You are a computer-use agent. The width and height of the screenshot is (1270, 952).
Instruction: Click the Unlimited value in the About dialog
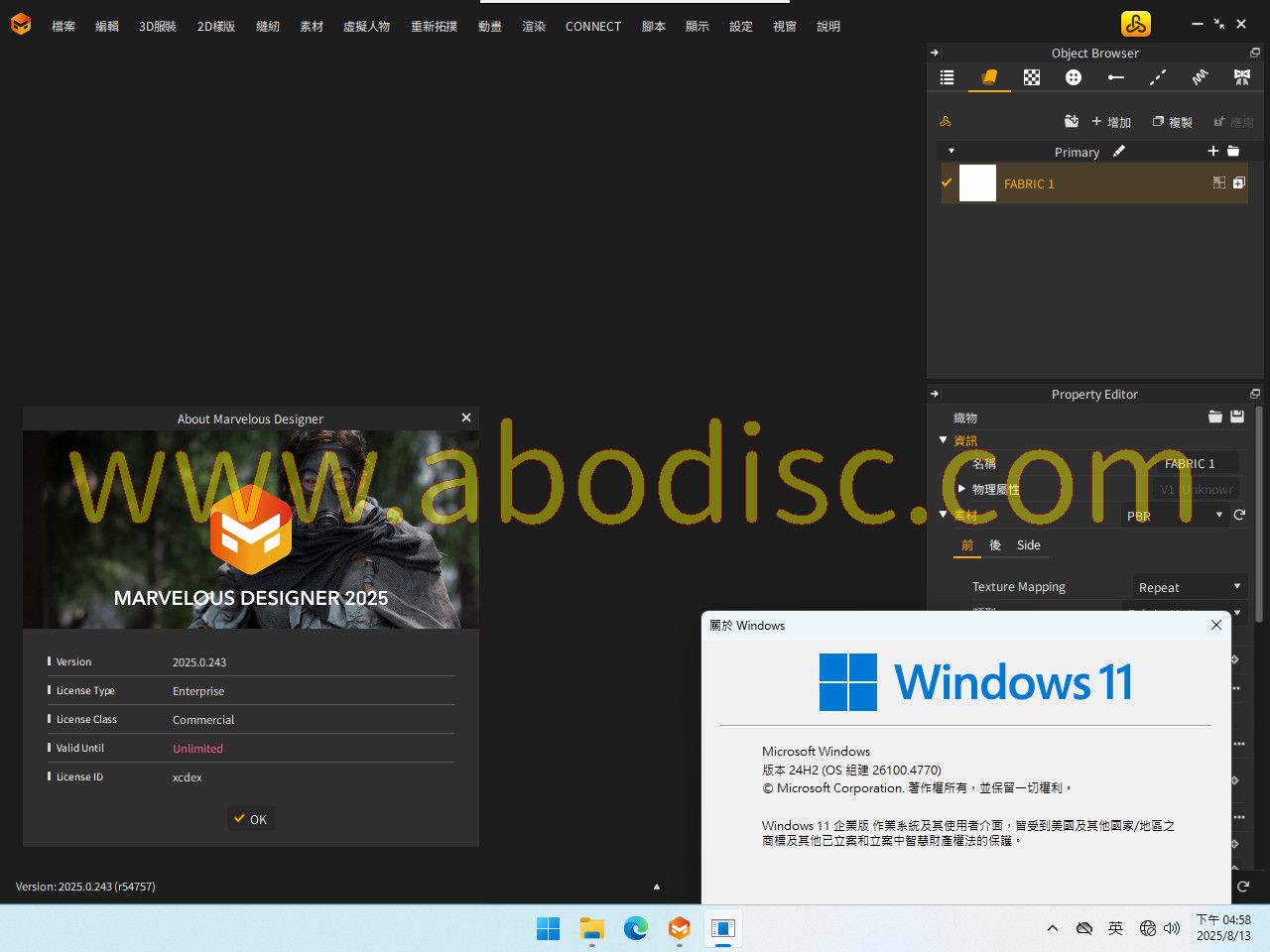pos(197,749)
